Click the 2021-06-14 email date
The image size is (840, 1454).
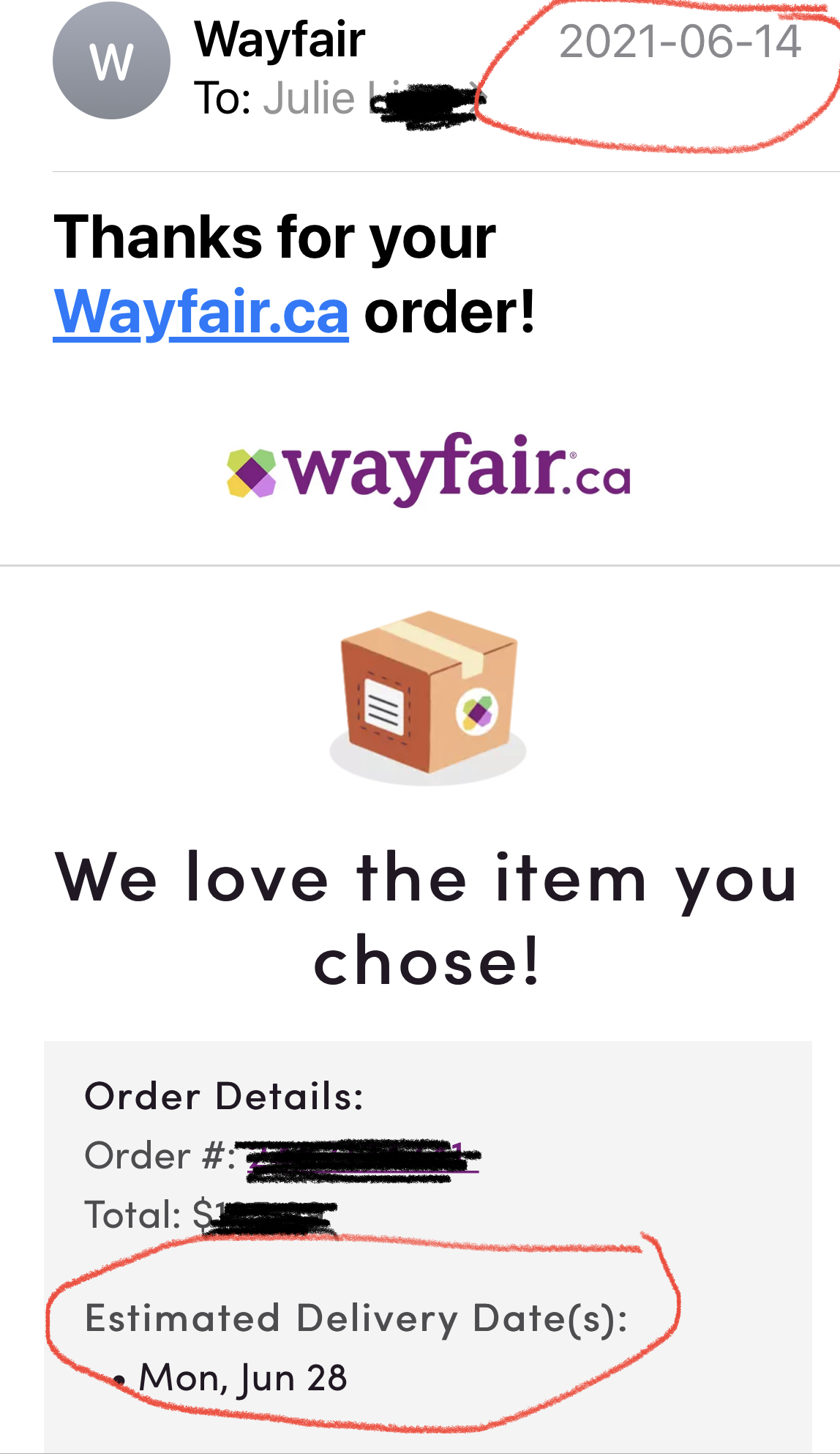680,42
